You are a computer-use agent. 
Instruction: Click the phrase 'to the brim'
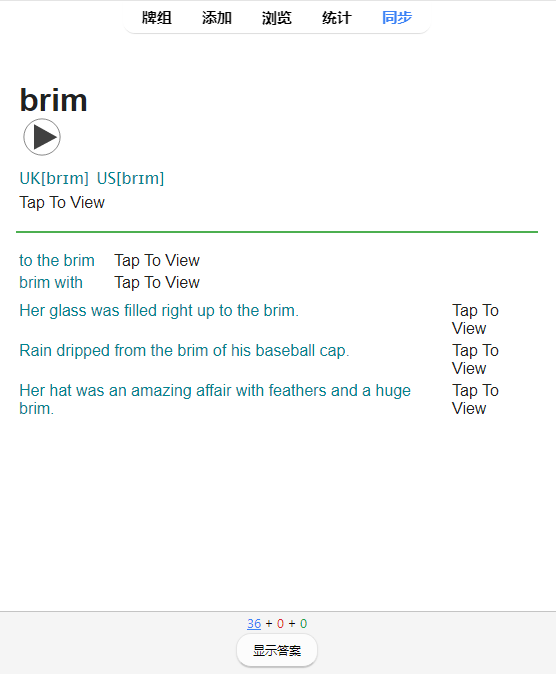click(x=57, y=260)
